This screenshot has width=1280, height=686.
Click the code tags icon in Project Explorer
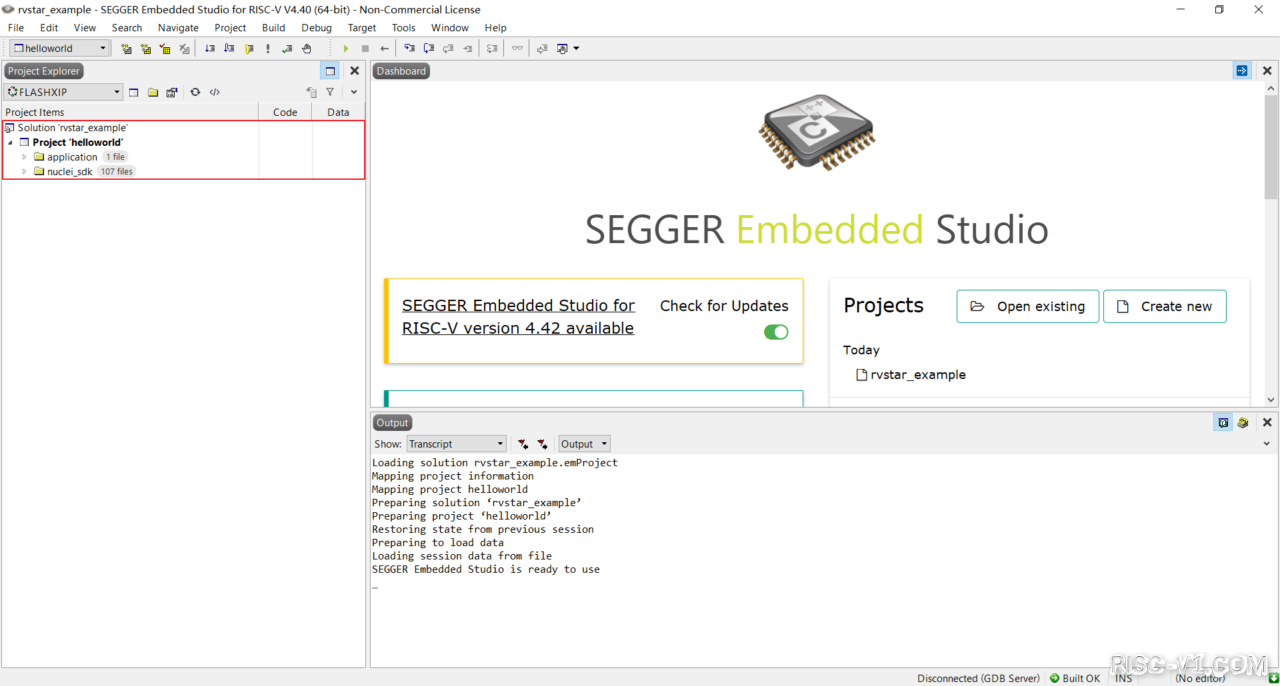click(x=214, y=92)
